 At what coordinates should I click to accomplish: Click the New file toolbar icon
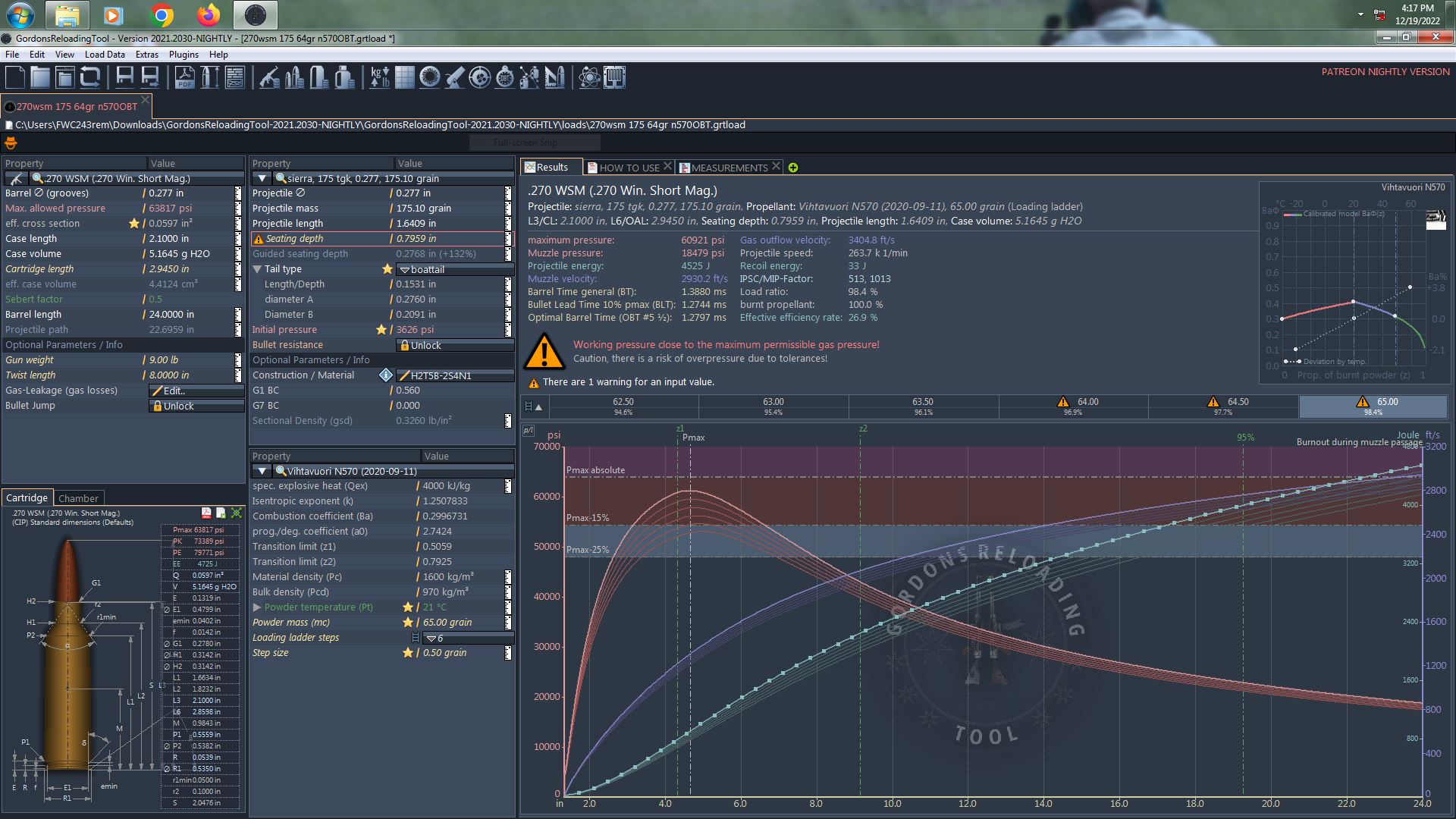15,77
